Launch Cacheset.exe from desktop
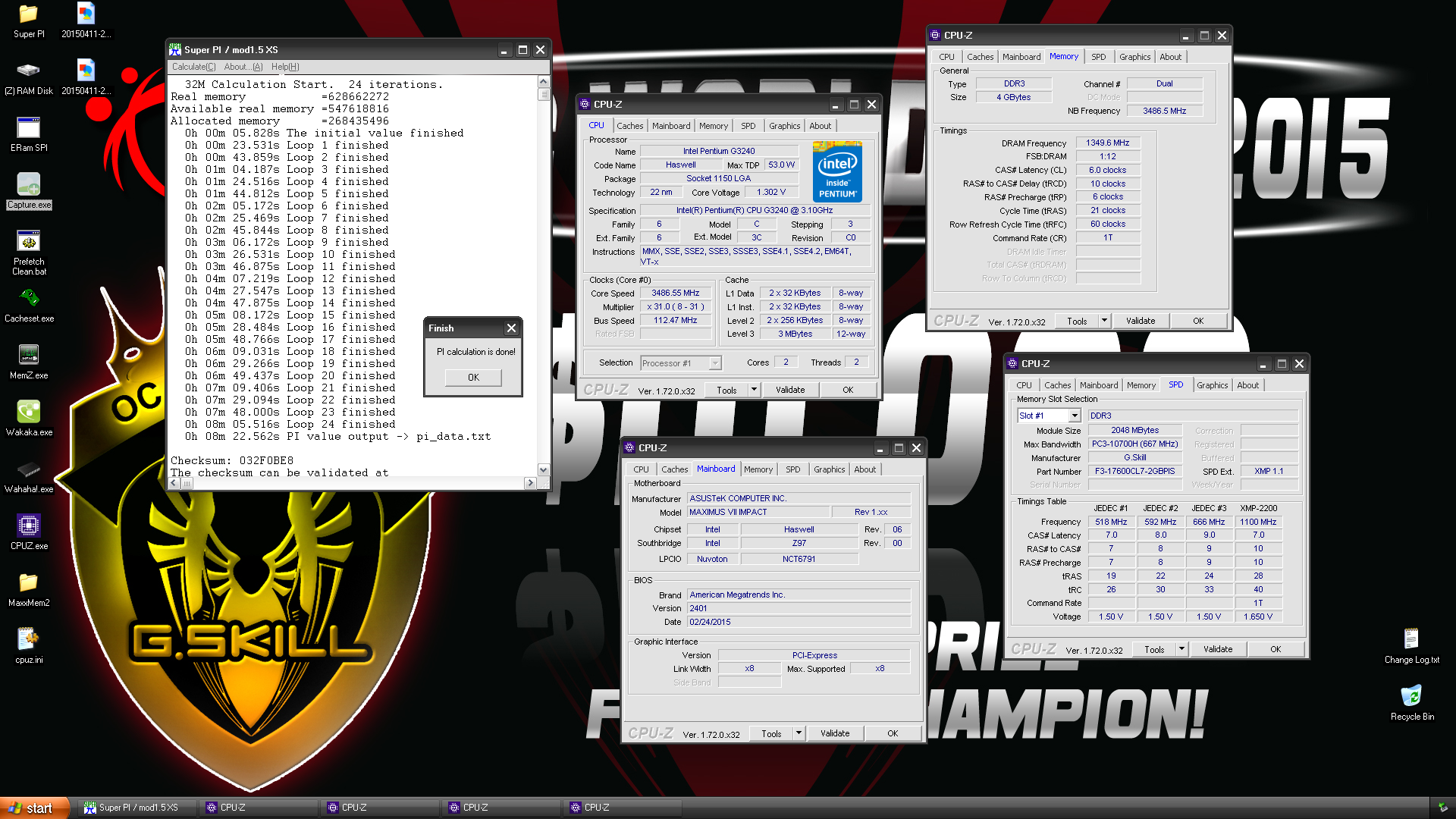The image size is (1456, 819). (x=29, y=305)
